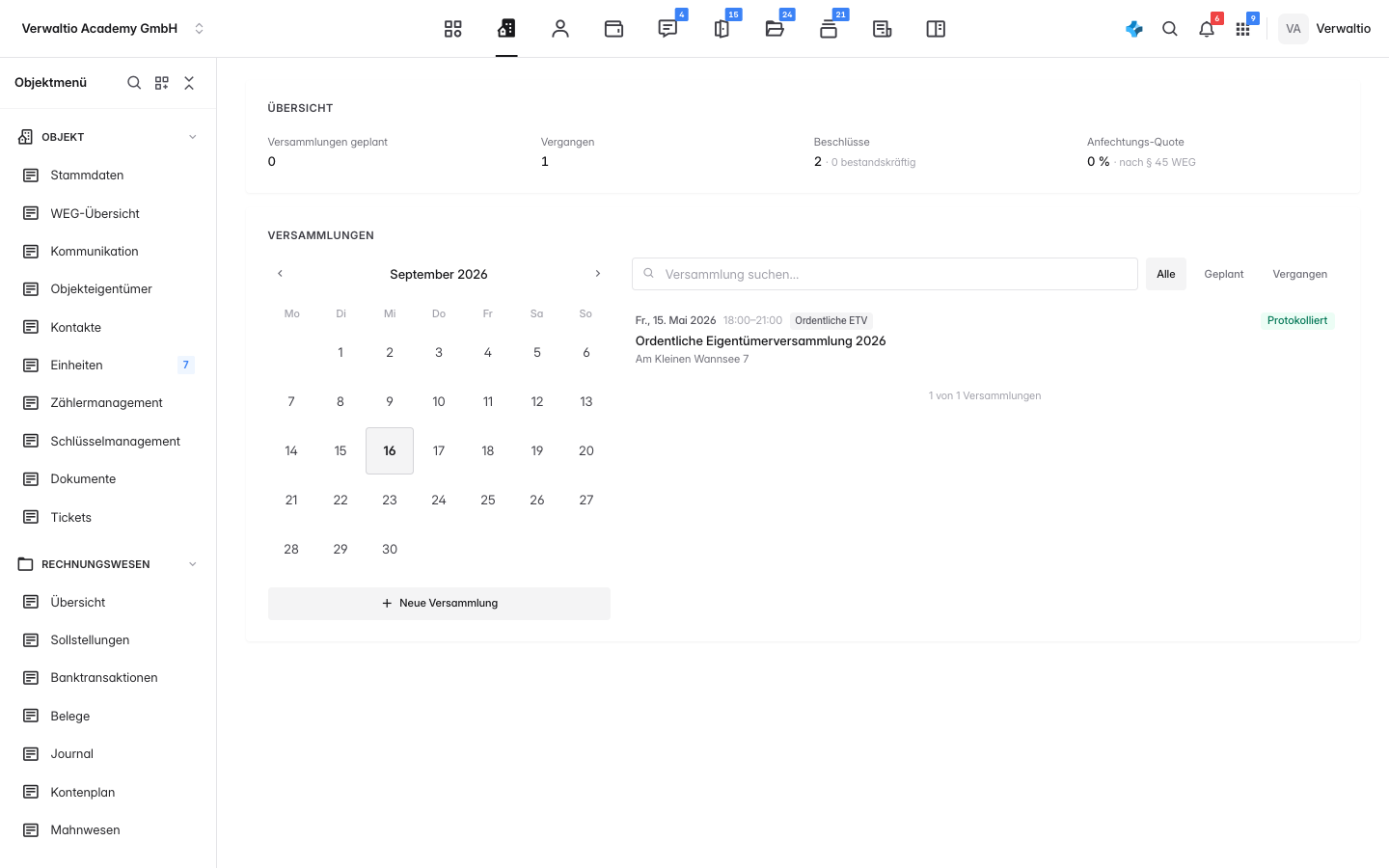
Task: Open notifications bell with badge 6
Action: [x=1207, y=29]
